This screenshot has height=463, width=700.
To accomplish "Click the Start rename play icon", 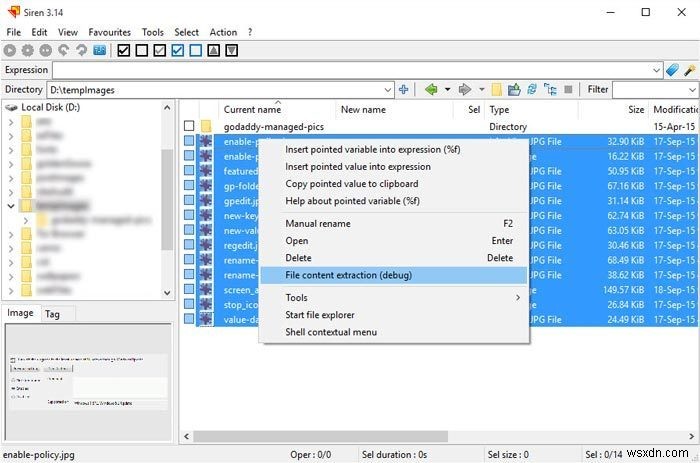I will coord(9,50).
